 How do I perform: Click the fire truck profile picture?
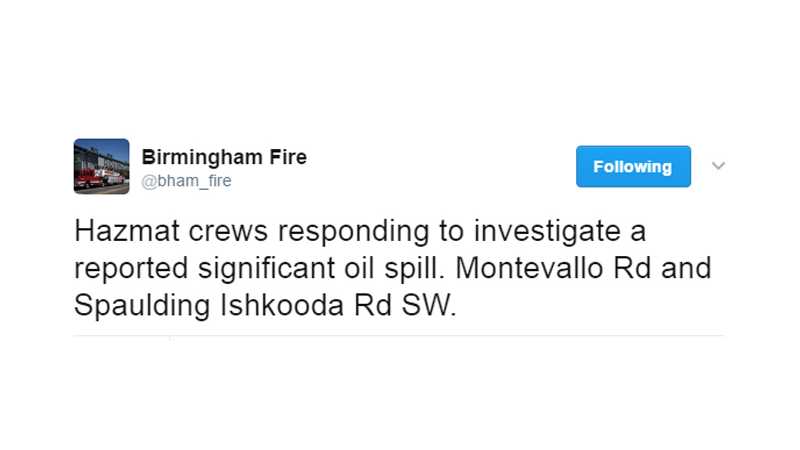pos(102,166)
